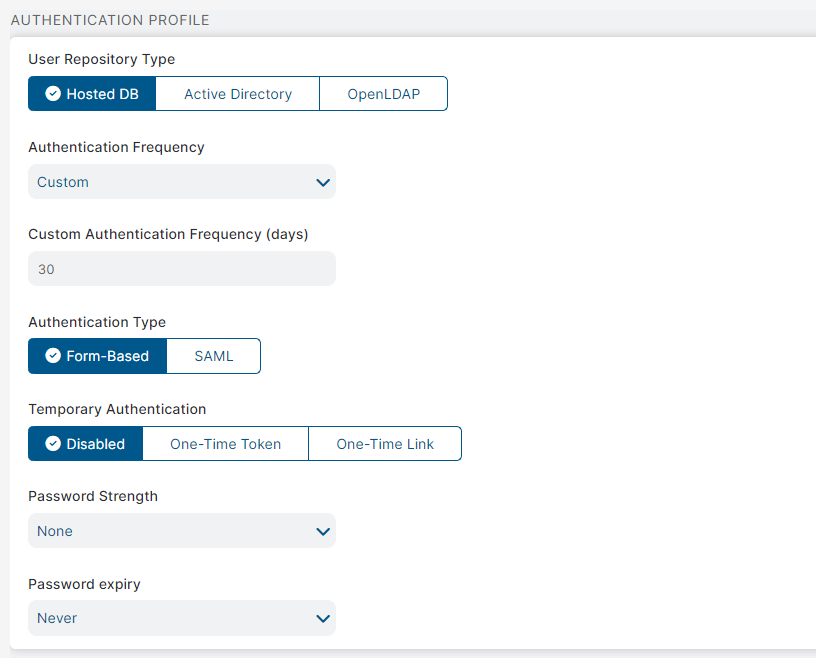The height and width of the screenshot is (658, 816).
Task: Enable One-Time Link temporary authentication
Action: (385, 444)
